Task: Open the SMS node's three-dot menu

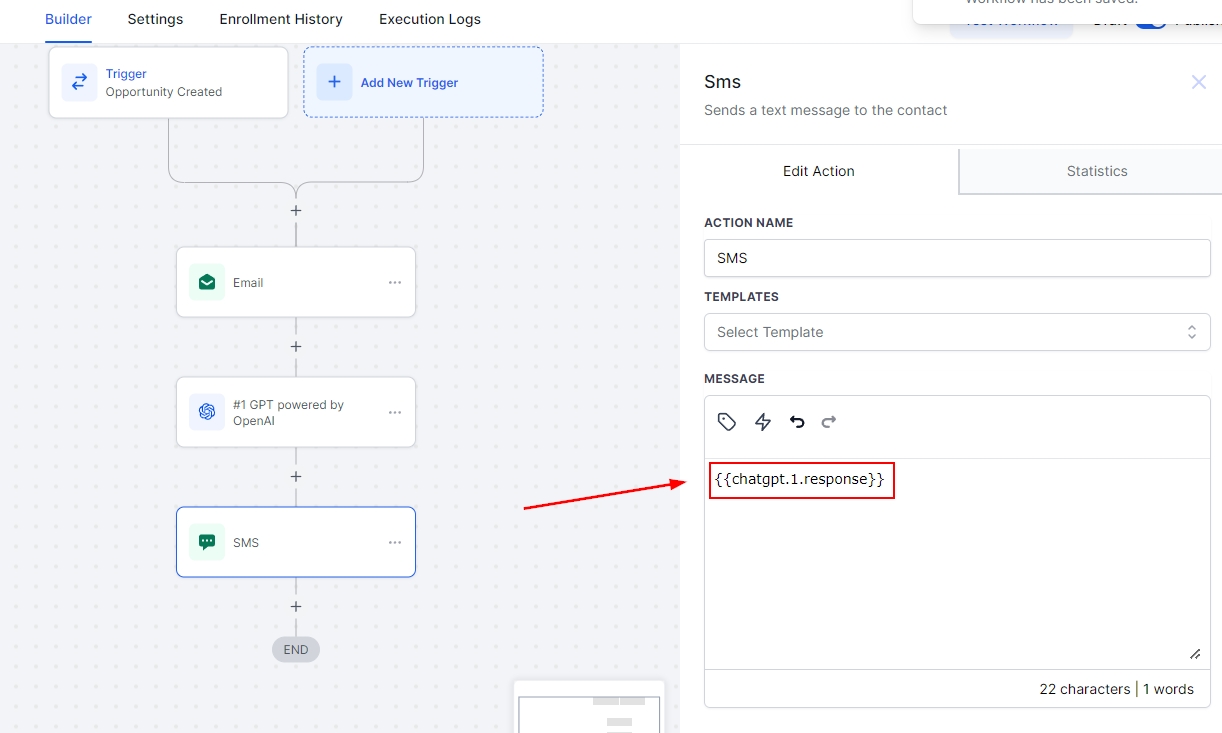Action: 395,543
